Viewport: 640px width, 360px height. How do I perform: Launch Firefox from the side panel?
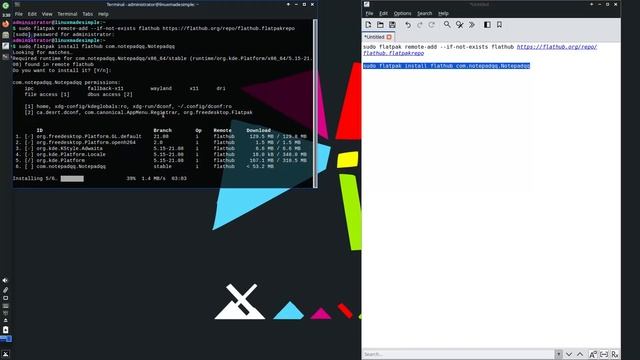pos(6,24)
